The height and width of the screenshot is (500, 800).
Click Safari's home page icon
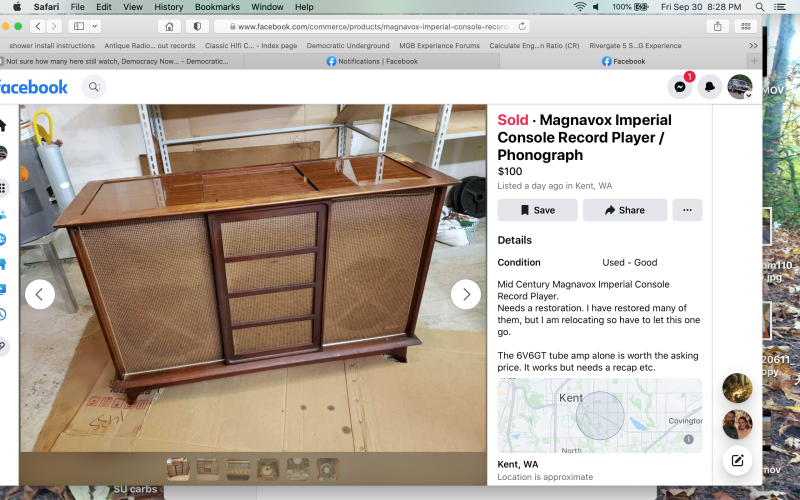[x=169, y=27]
